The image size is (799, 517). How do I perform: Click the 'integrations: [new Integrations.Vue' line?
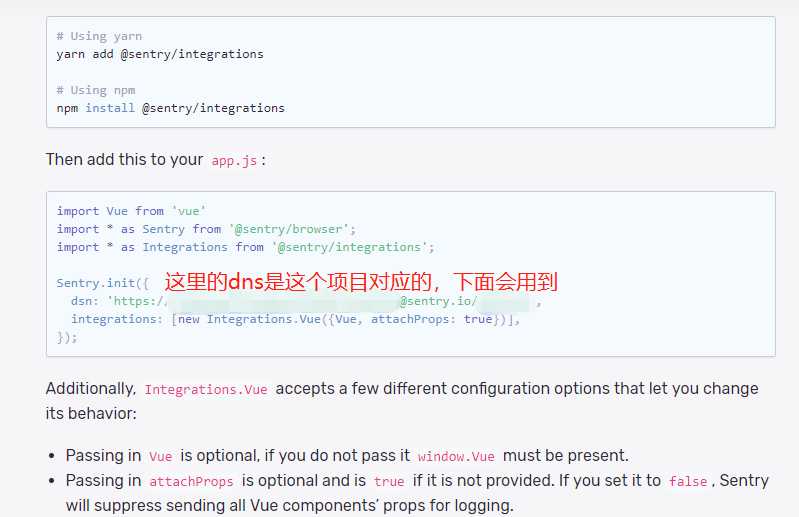coord(296,319)
